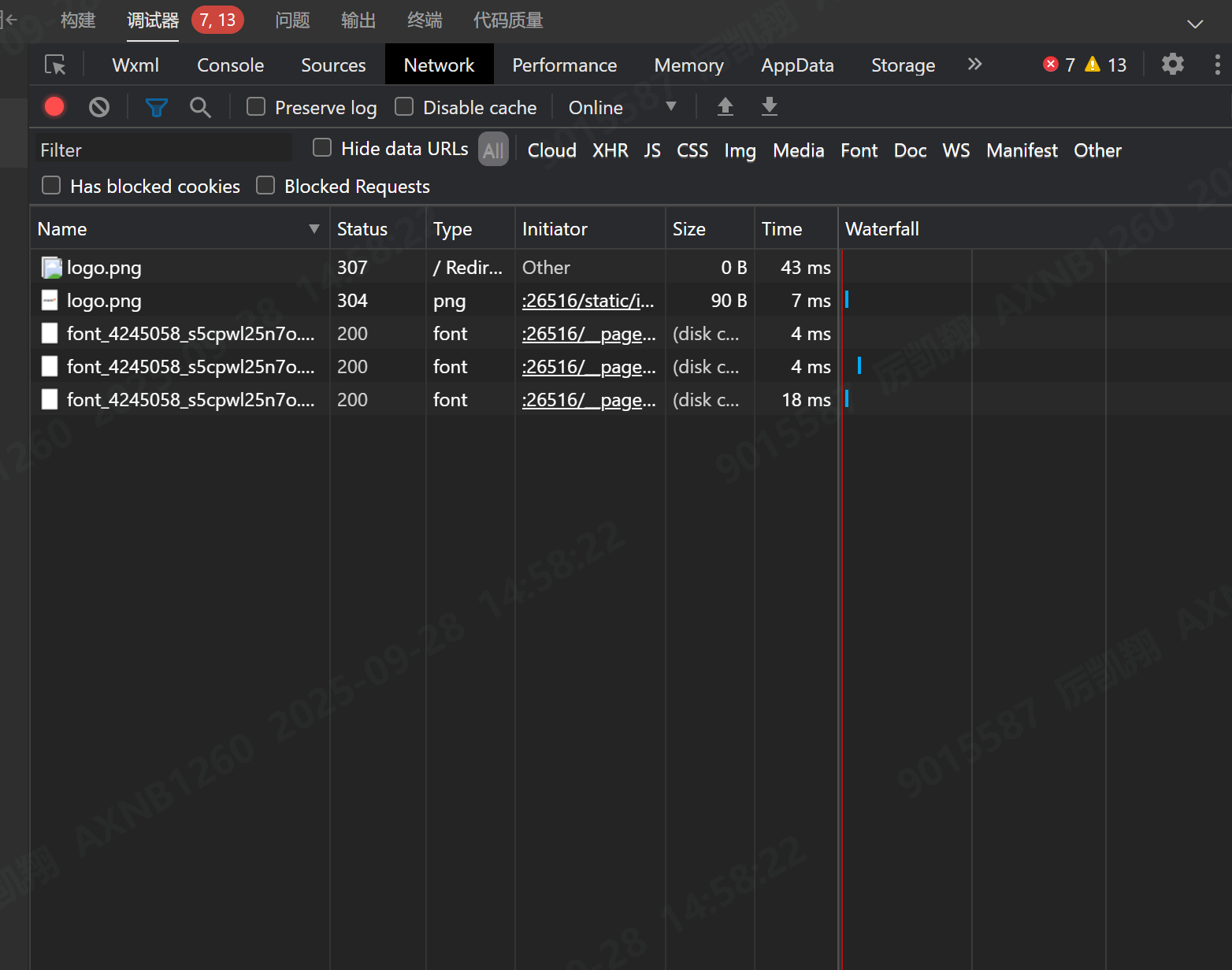Screen dimensions: 1232x970
Task: Open the Memory tab
Action: 688,65
